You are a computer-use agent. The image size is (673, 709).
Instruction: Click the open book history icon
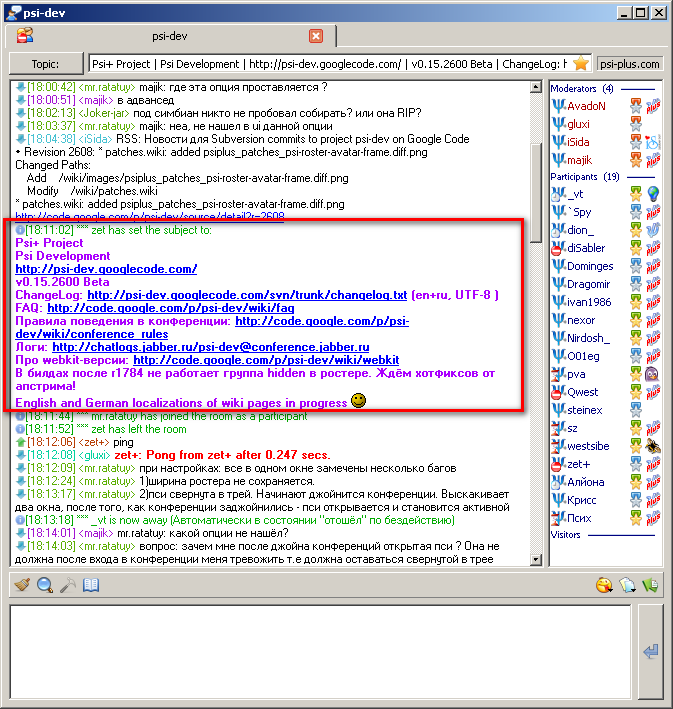tap(91, 586)
